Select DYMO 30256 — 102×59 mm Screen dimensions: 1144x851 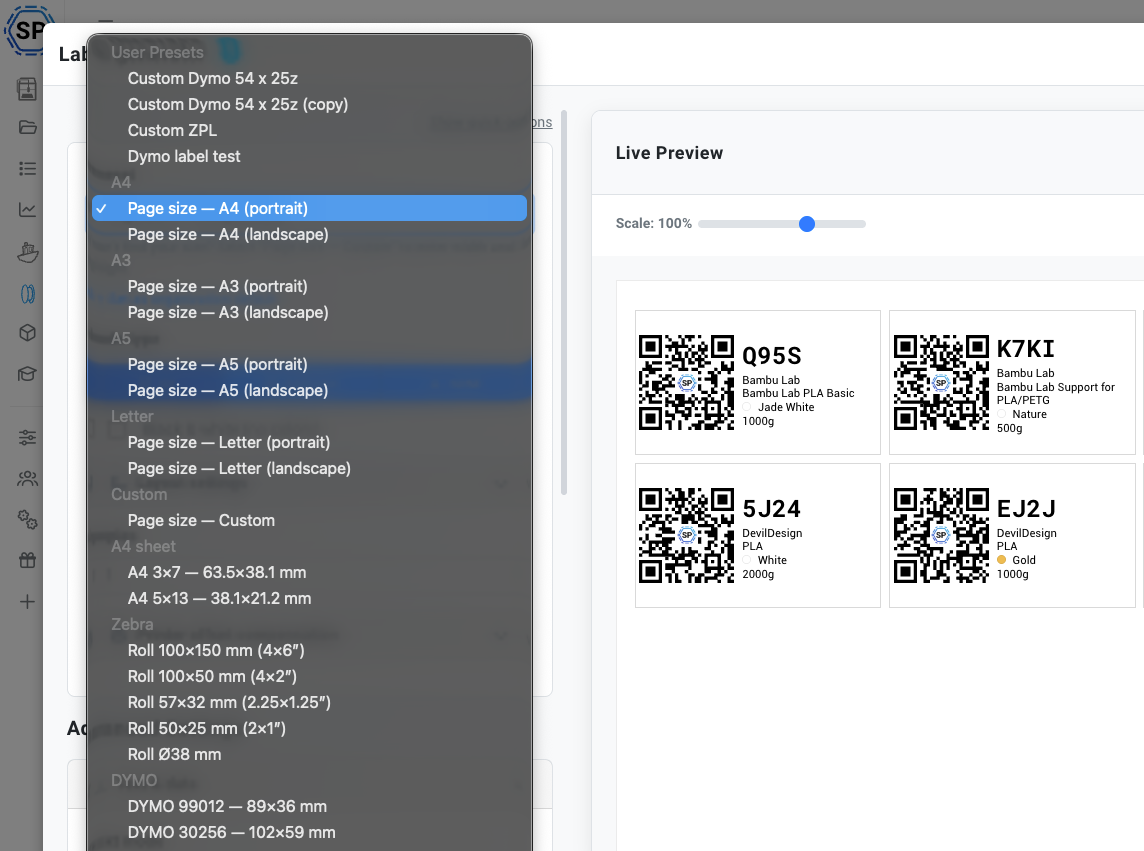click(309, 833)
